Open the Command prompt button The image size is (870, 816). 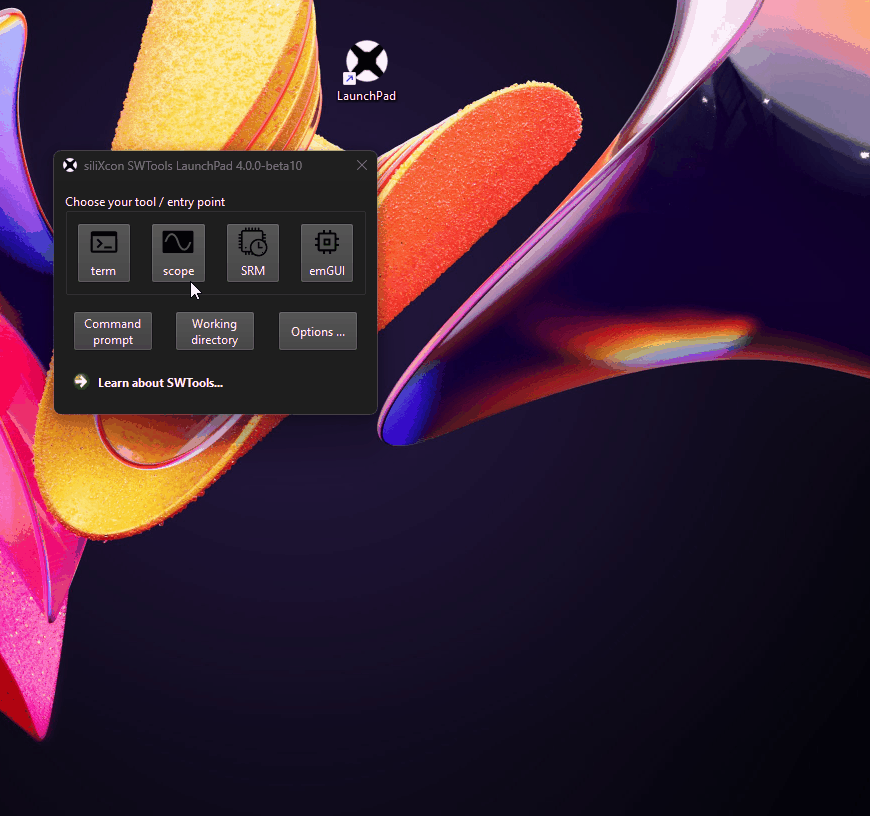113,331
